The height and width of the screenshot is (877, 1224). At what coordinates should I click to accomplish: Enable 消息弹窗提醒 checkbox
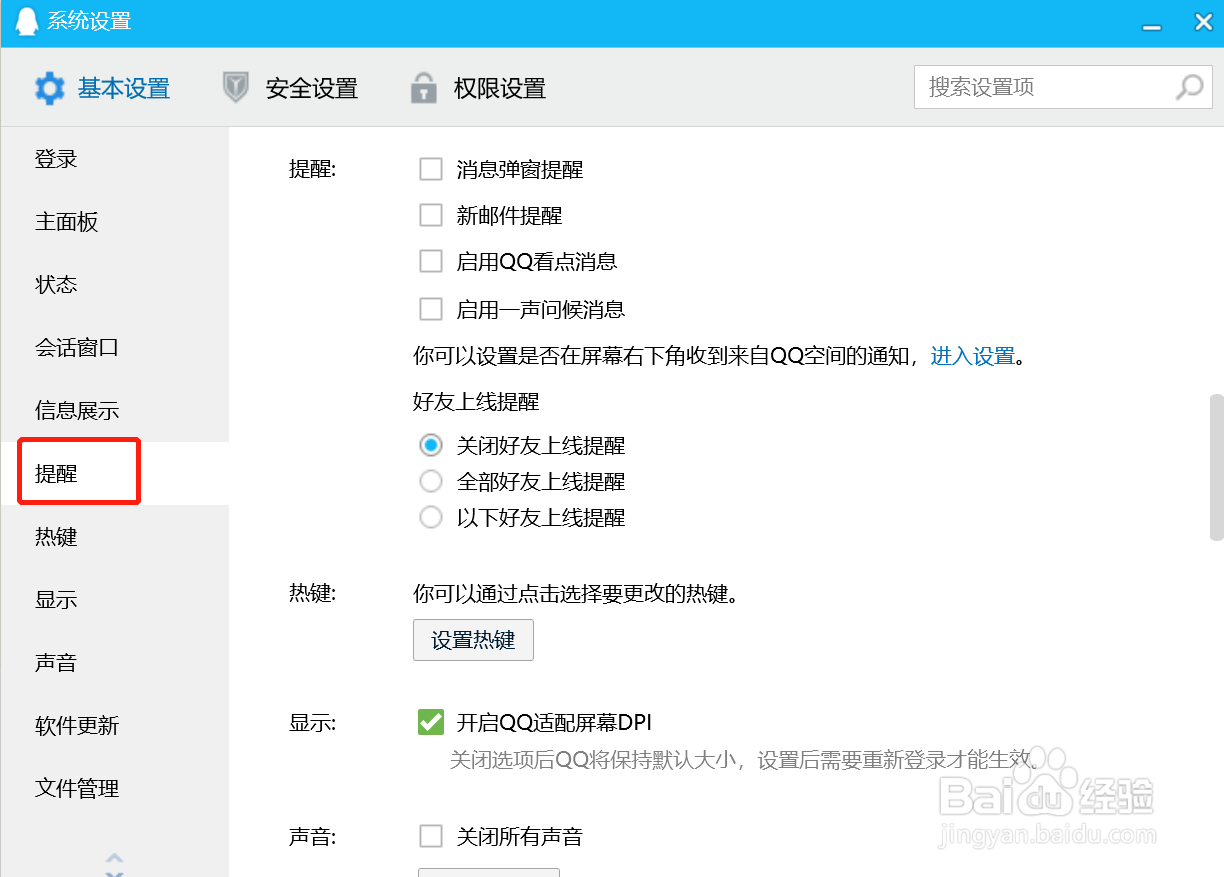[430, 169]
